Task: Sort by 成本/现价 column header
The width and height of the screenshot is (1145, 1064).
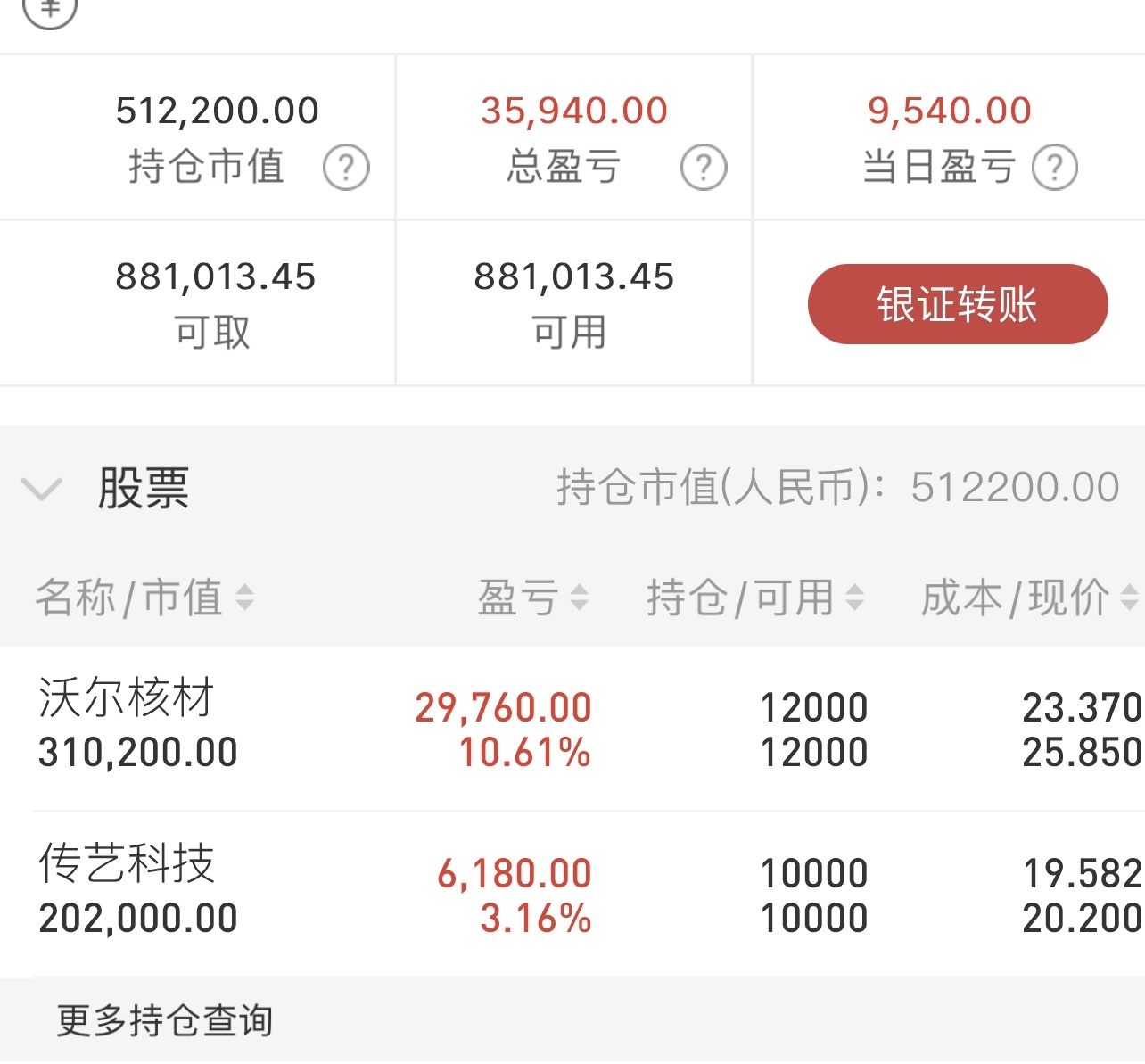Action: coord(1015,598)
